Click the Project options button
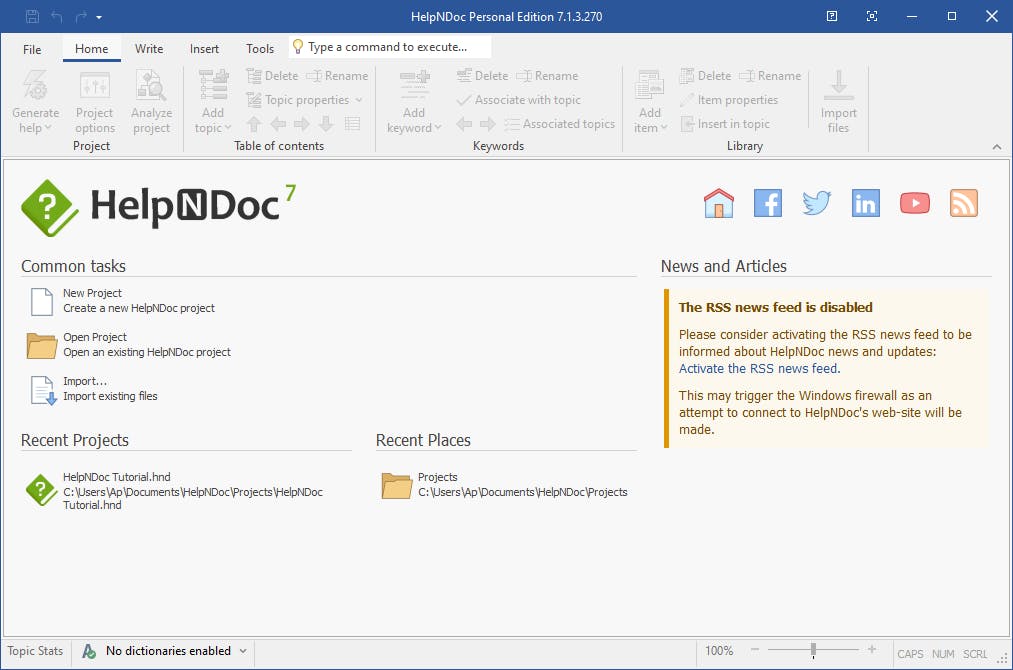Screen dimensions: 1013x670 (x=95, y=101)
